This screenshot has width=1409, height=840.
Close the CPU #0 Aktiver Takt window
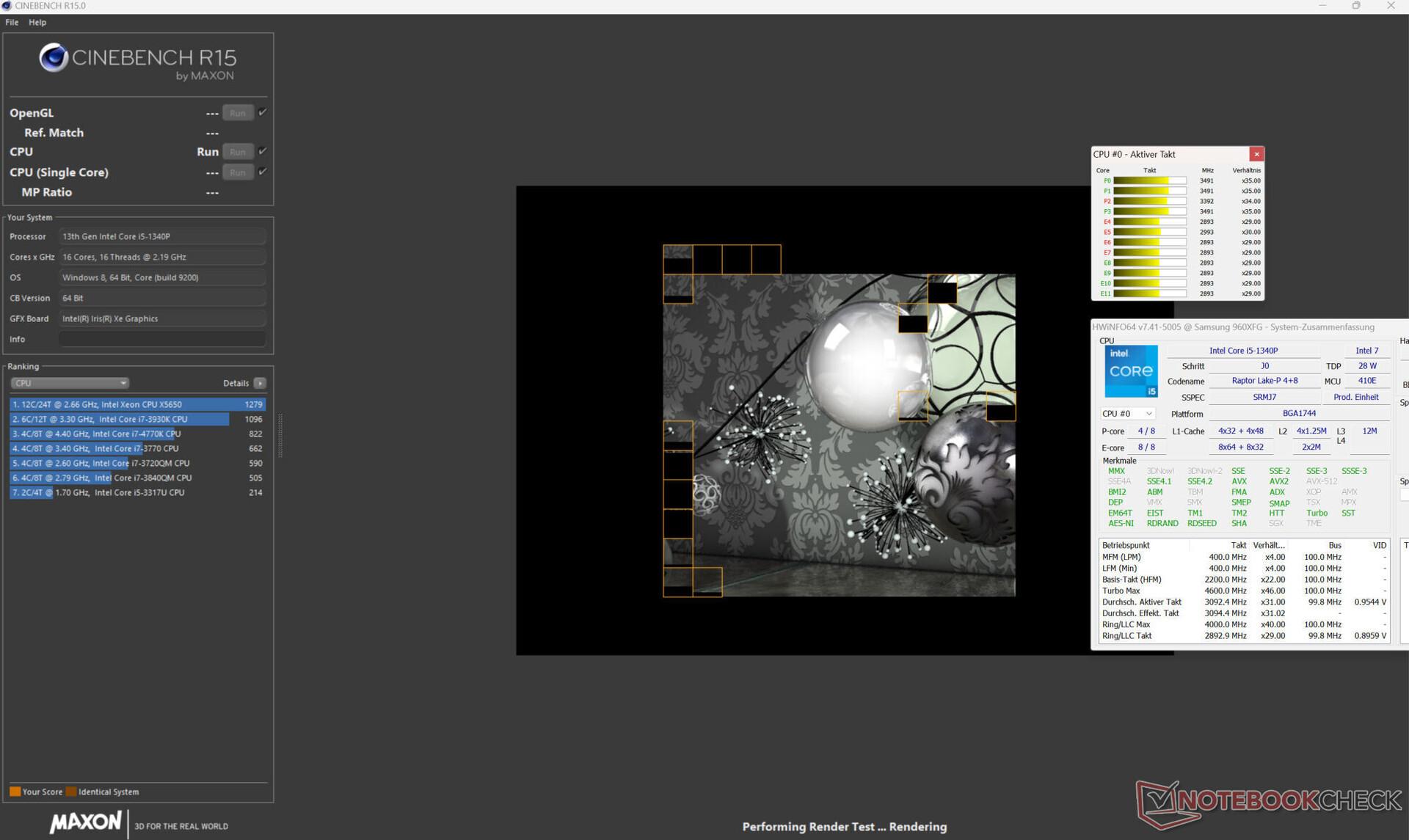pyautogui.click(x=1256, y=154)
